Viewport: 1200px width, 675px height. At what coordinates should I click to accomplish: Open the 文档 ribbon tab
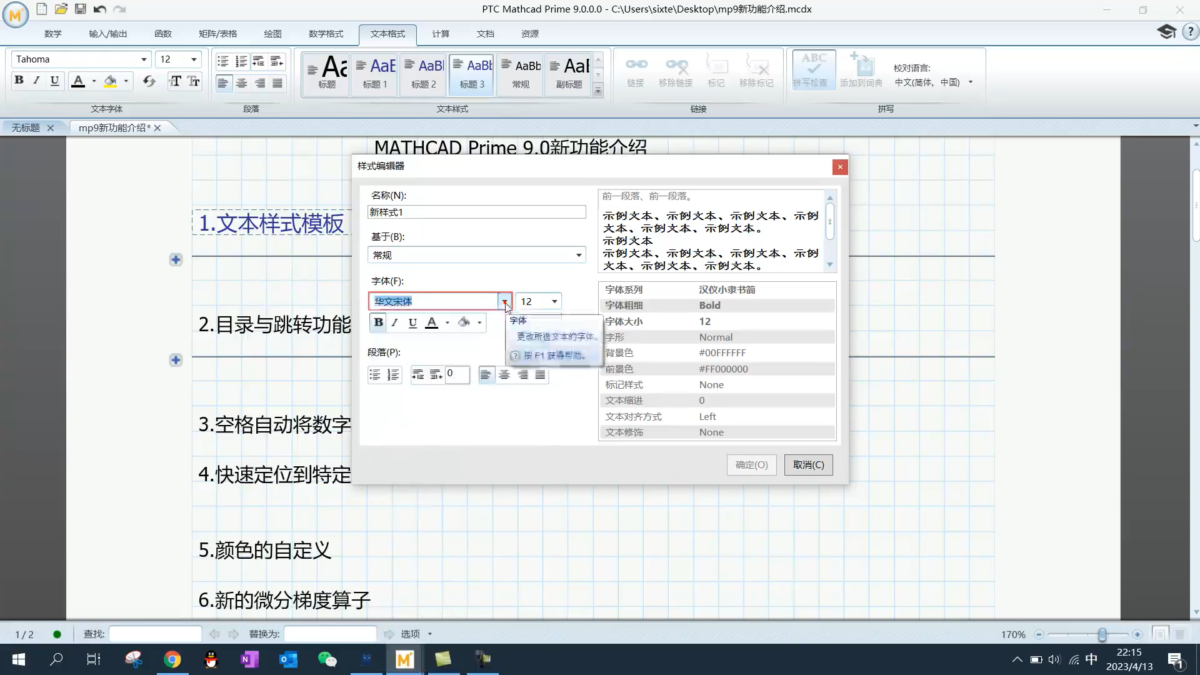485,34
